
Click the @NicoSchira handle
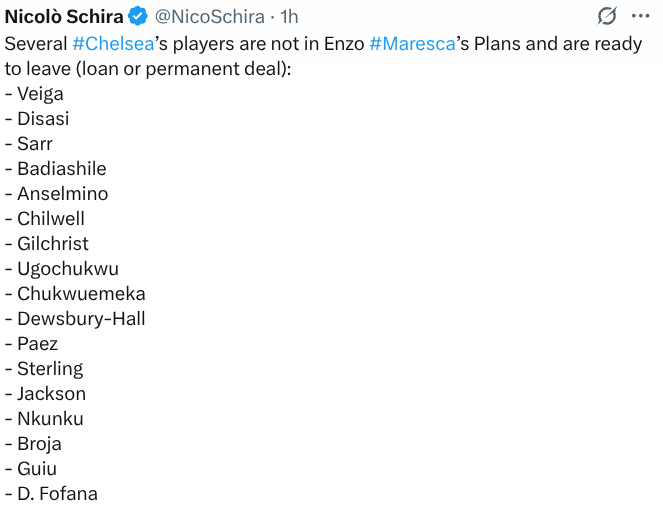point(209,17)
